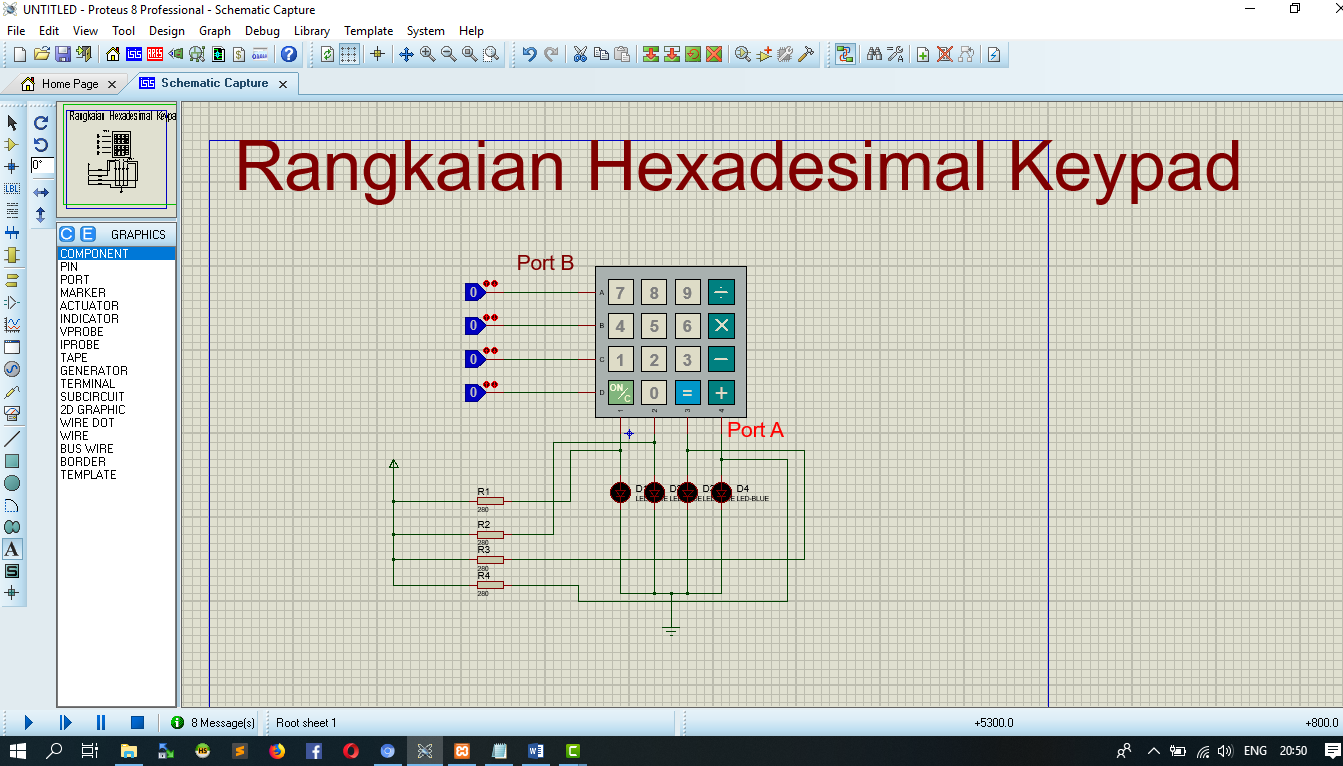The image size is (1343, 766).
Task: Select the Selection Mode arrow tool
Action: (x=12, y=123)
